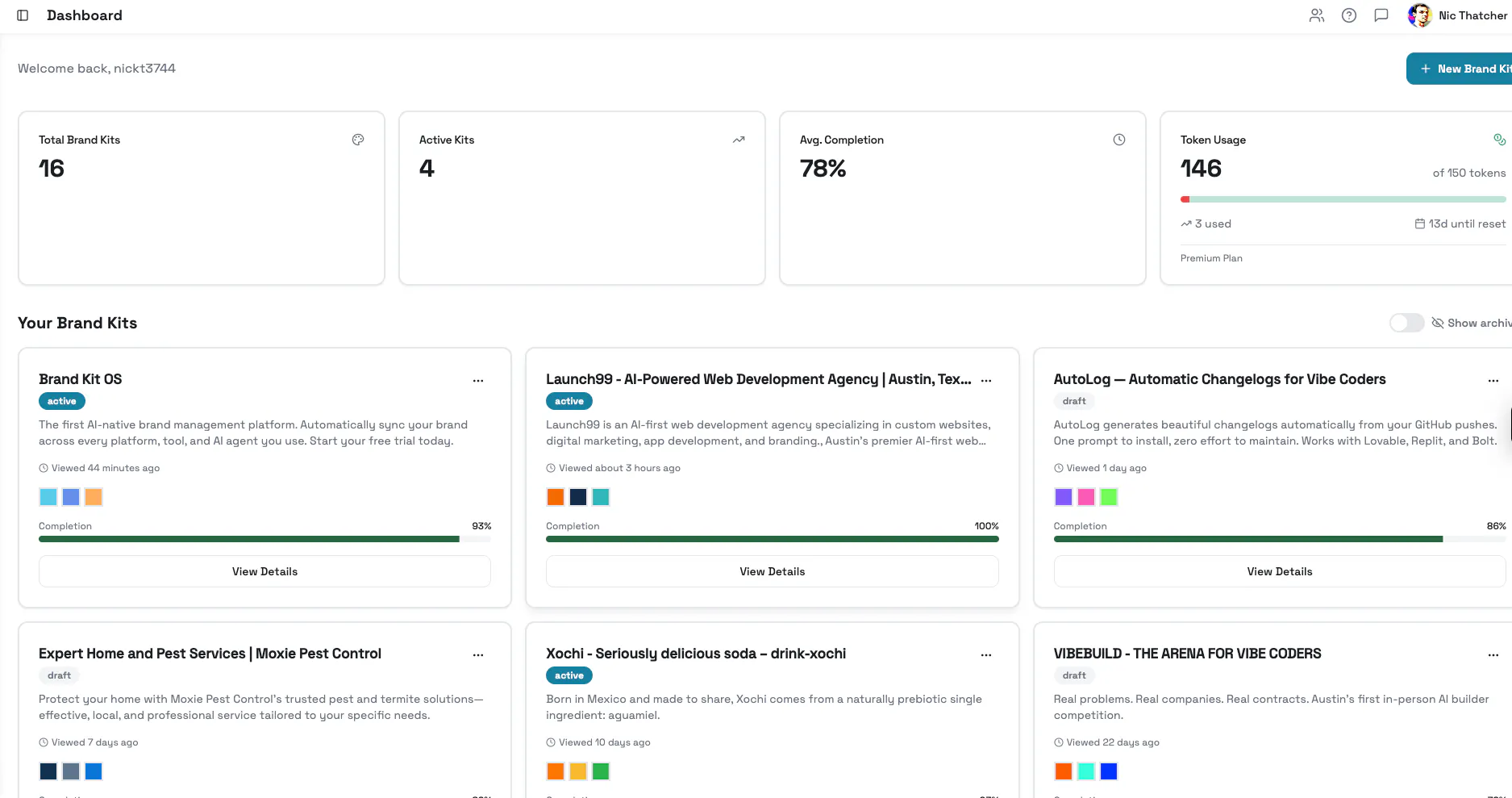
Task: Select the blue swatch on VIBEBUILD card
Action: [1109, 771]
